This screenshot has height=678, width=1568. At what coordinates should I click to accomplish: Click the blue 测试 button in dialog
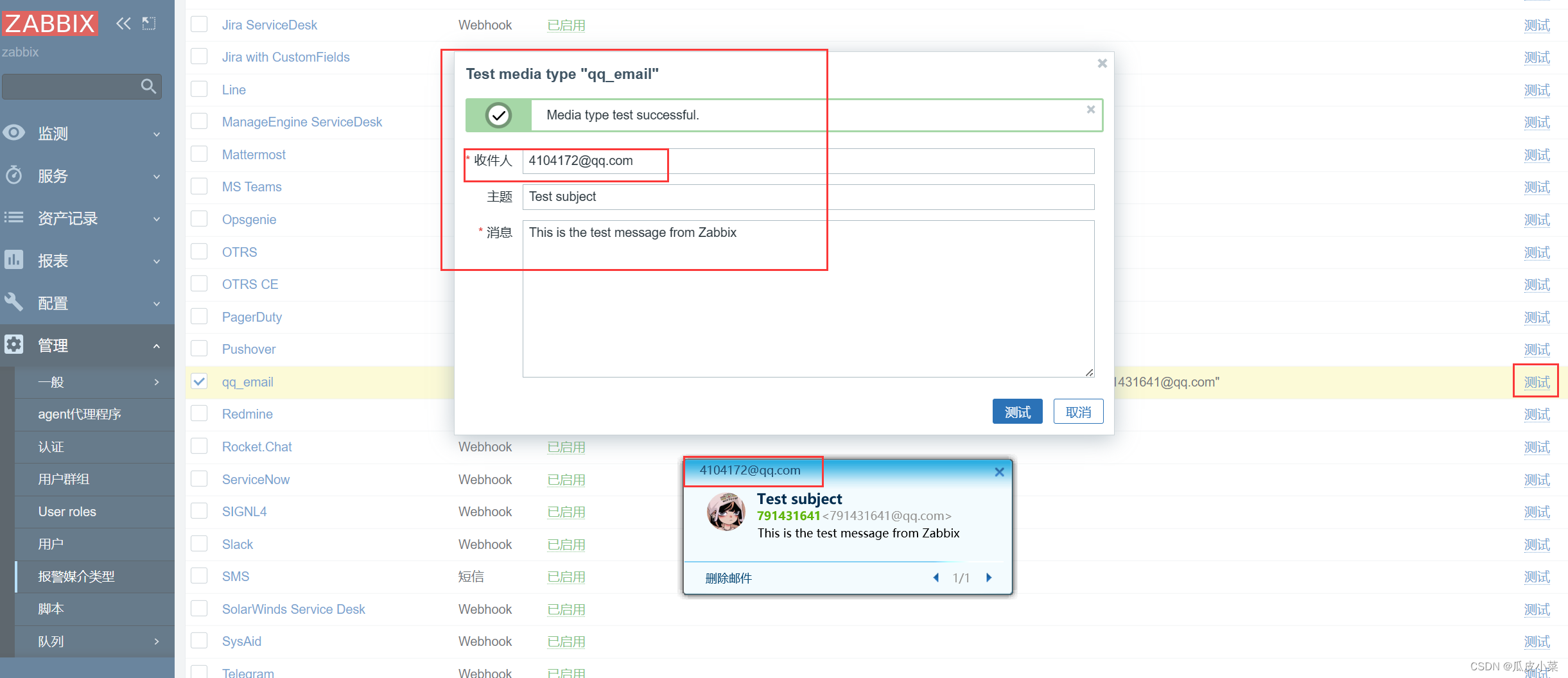point(1017,412)
